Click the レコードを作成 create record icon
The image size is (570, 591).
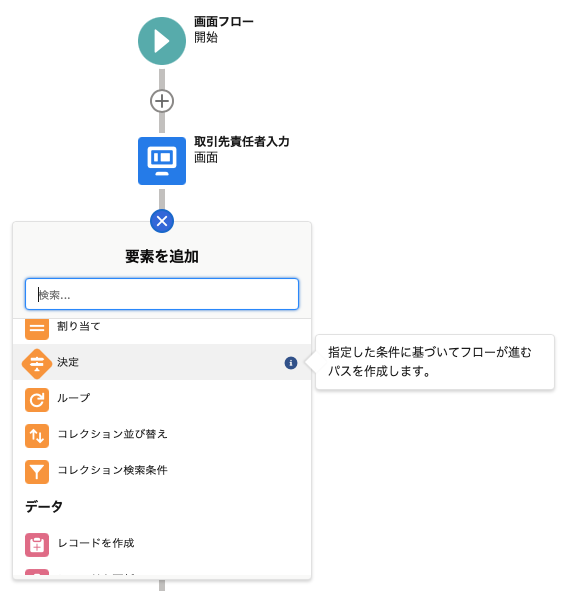click(37, 545)
